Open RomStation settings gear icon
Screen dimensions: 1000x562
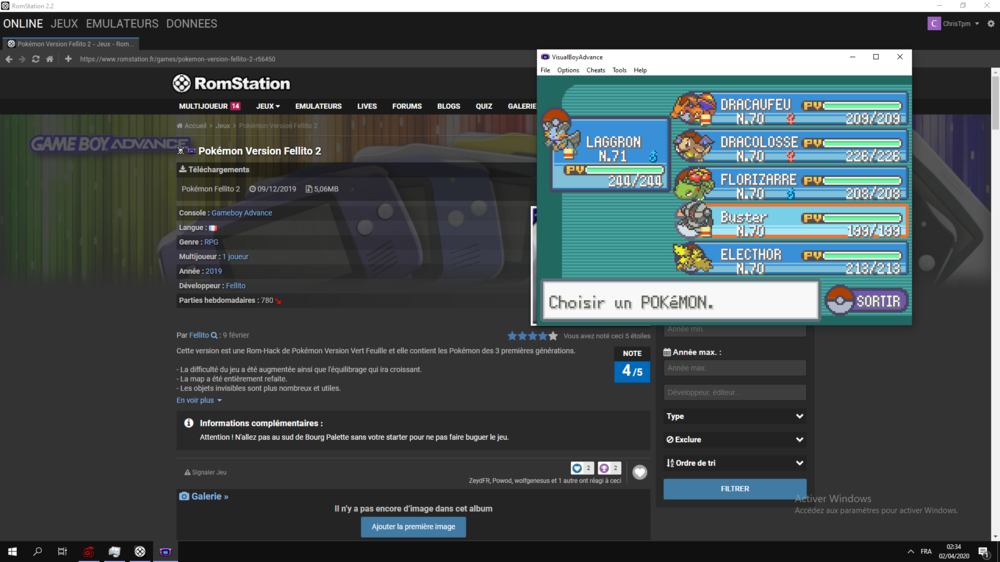pyautogui.click(x=991, y=24)
